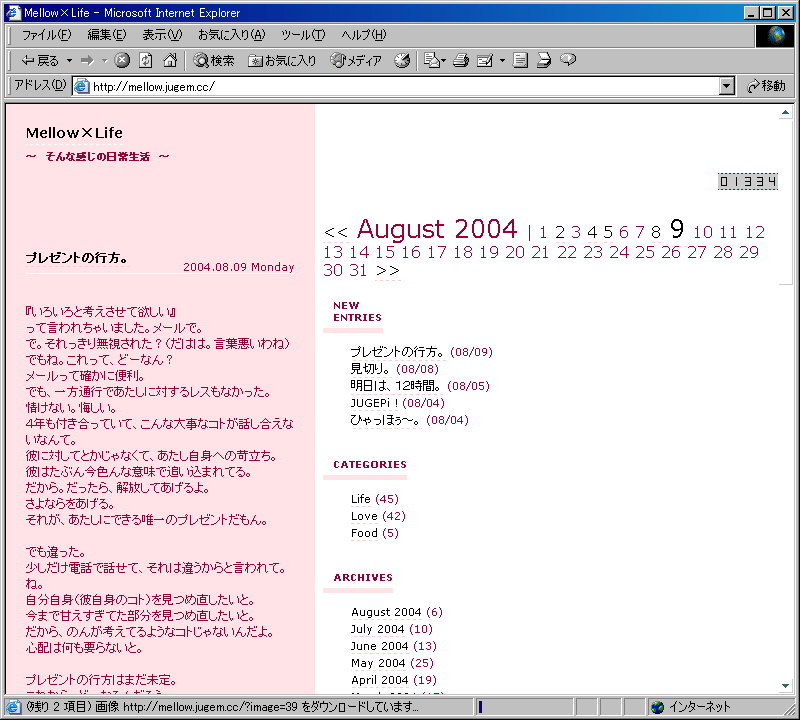Open the address bar dropdown list
This screenshot has height=720, width=800.
tap(727, 86)
